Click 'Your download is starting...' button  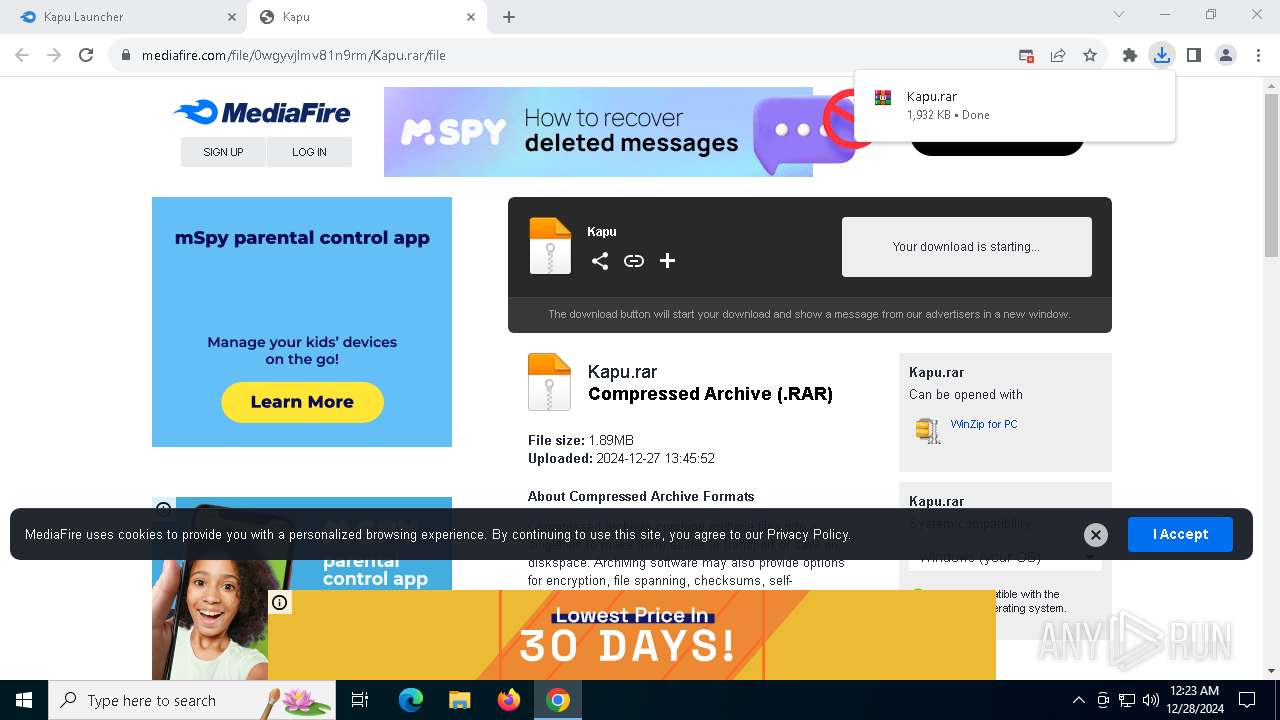click(x=966, y=247)
